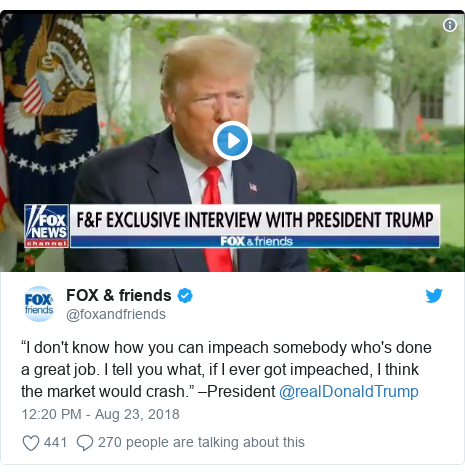
Task: Click the FOX & friends account name
Action: tap(119, 295)
